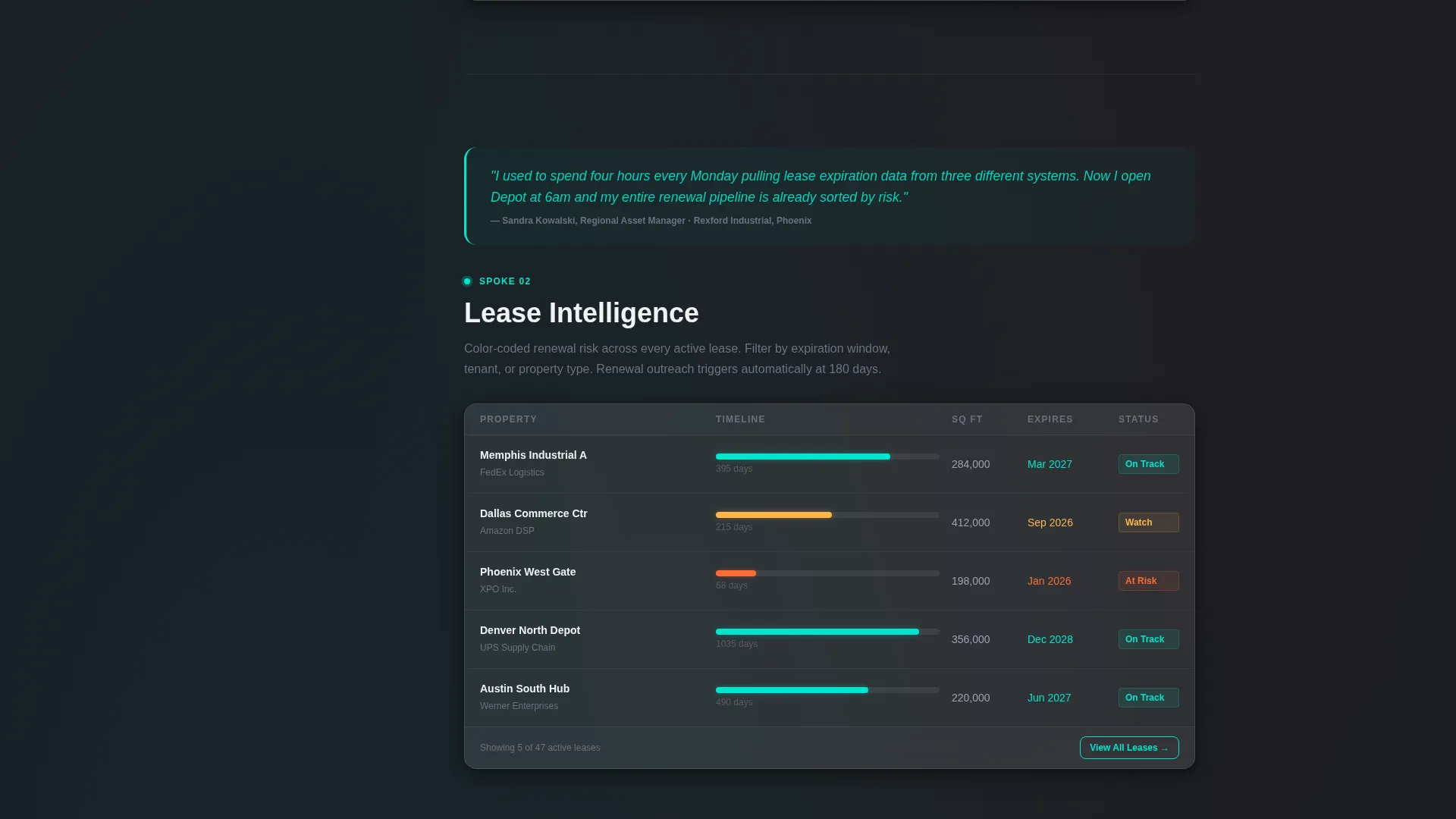Click the 220,000 square footage value
Image resolution: width=1456 pixels, height=819 pixels.
point(971,698)
